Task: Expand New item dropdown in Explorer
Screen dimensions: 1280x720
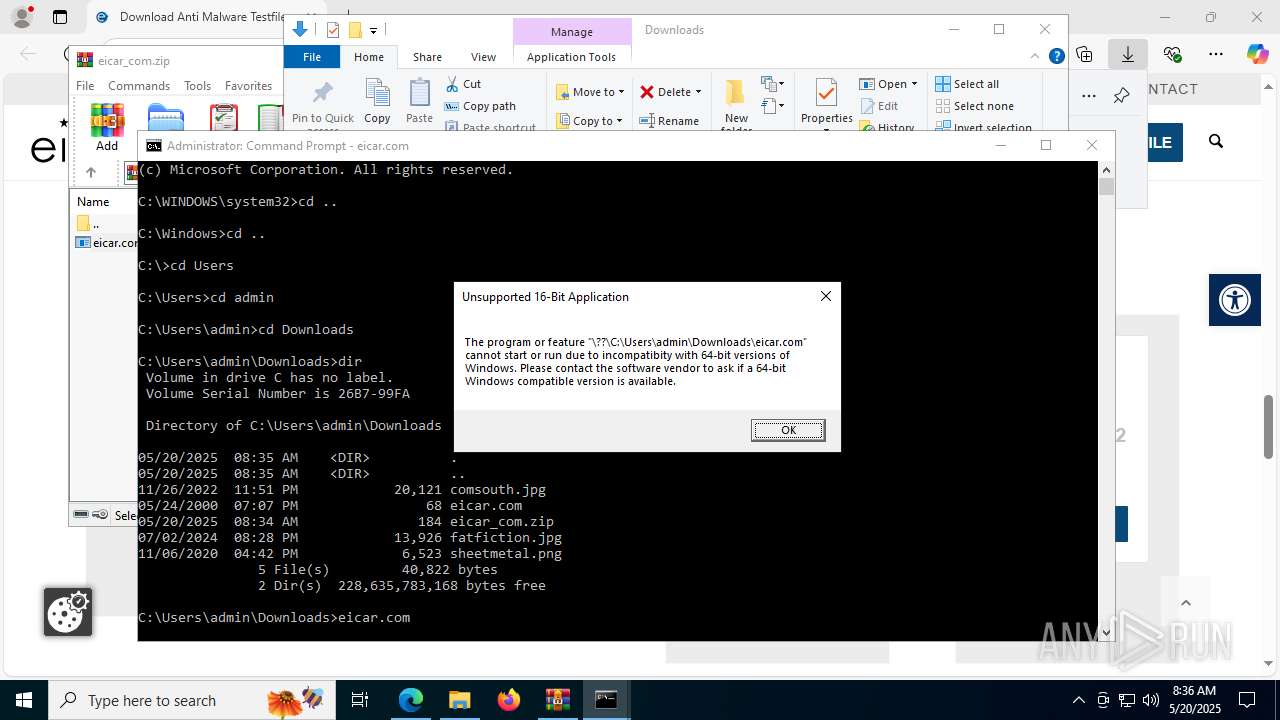Action: click(773, 84)
